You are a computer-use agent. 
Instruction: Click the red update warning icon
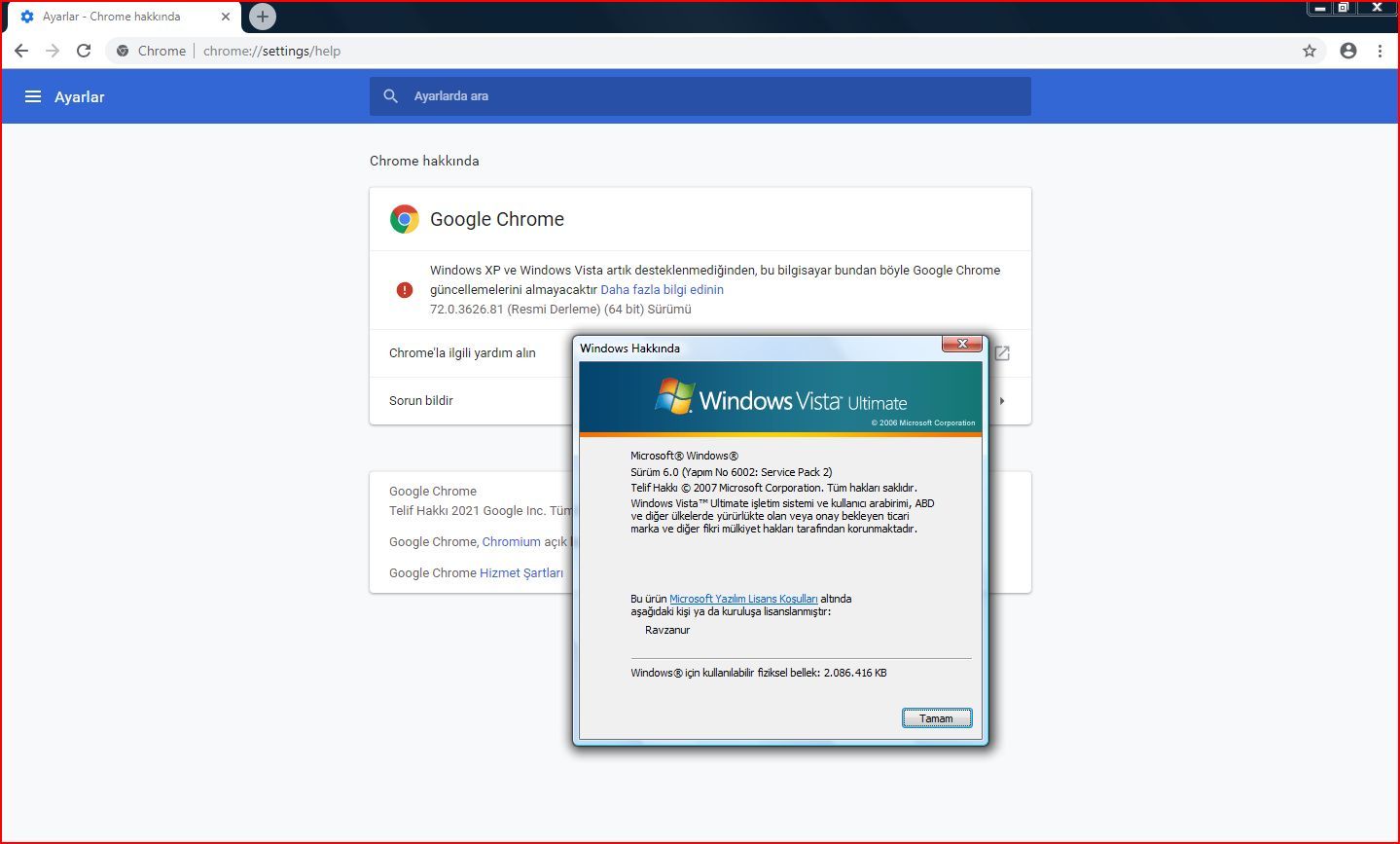pos(405,289)
